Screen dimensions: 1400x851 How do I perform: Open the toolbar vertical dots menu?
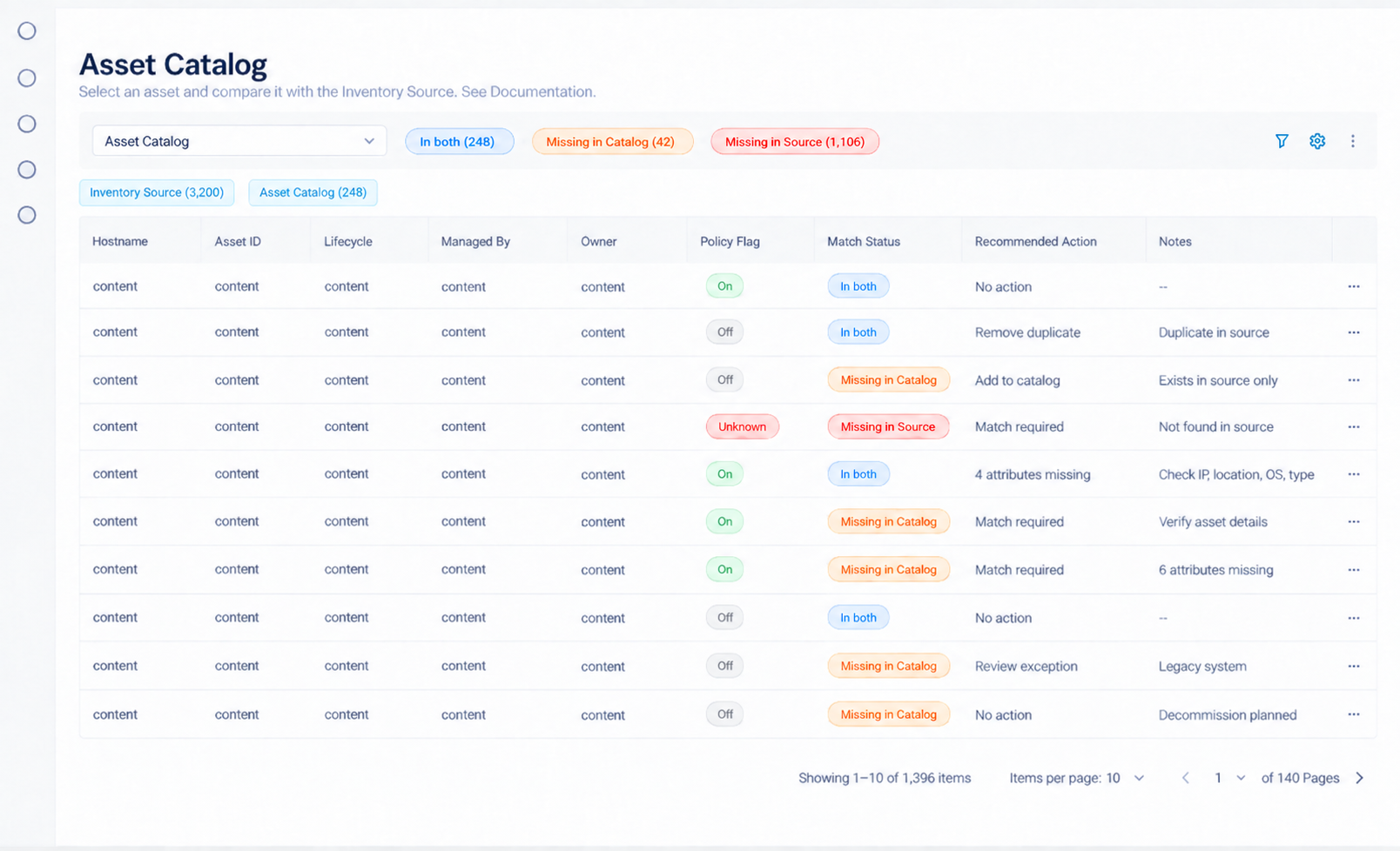[x=1353, y=141]
